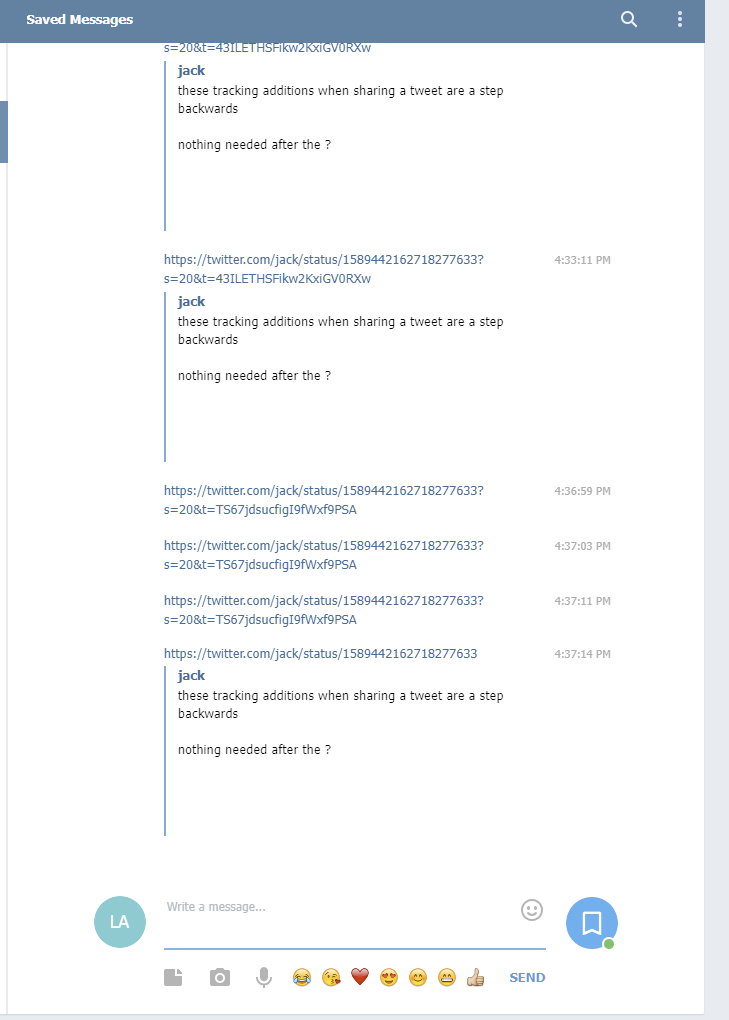Insert the tears of joy emoji
Viewport: 729px width, 1020px height.
point(301,978)
